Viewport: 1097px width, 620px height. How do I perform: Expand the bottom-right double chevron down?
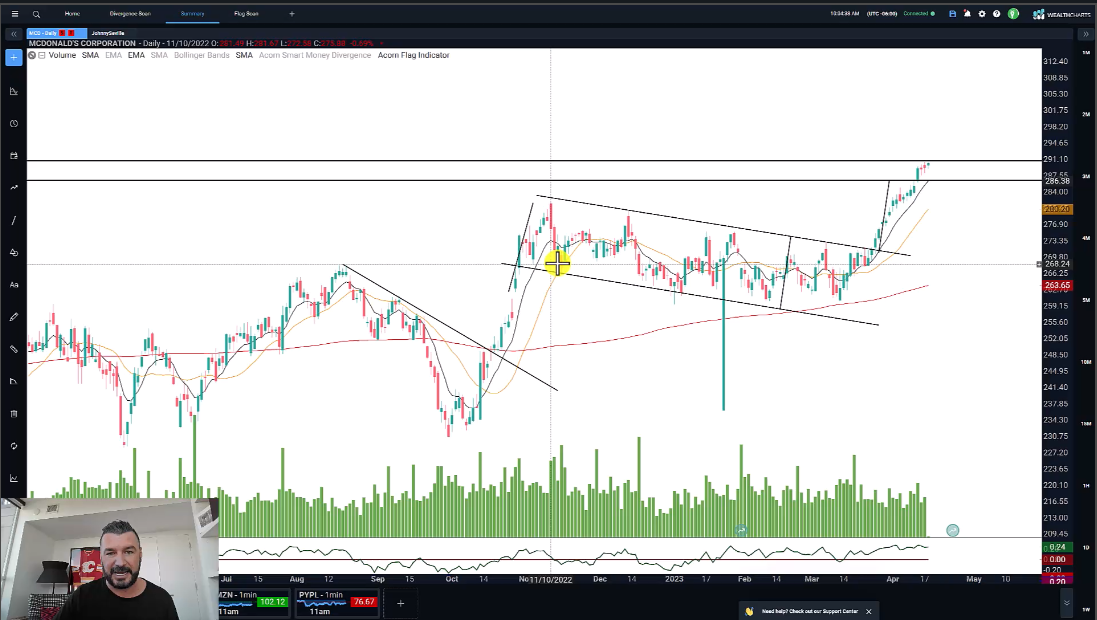(1067, 603)
